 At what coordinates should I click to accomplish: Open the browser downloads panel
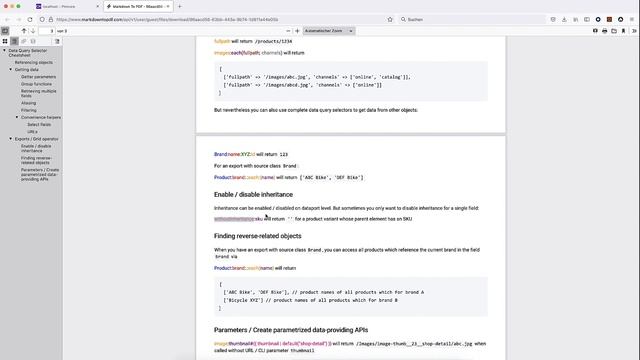pyautogui.click(x=564, y=19)
